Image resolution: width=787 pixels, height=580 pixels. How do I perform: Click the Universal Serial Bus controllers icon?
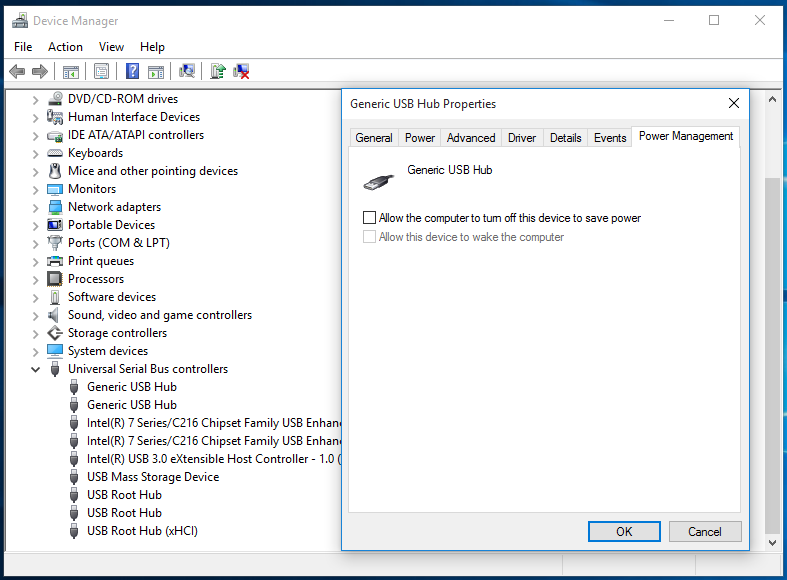55,369
